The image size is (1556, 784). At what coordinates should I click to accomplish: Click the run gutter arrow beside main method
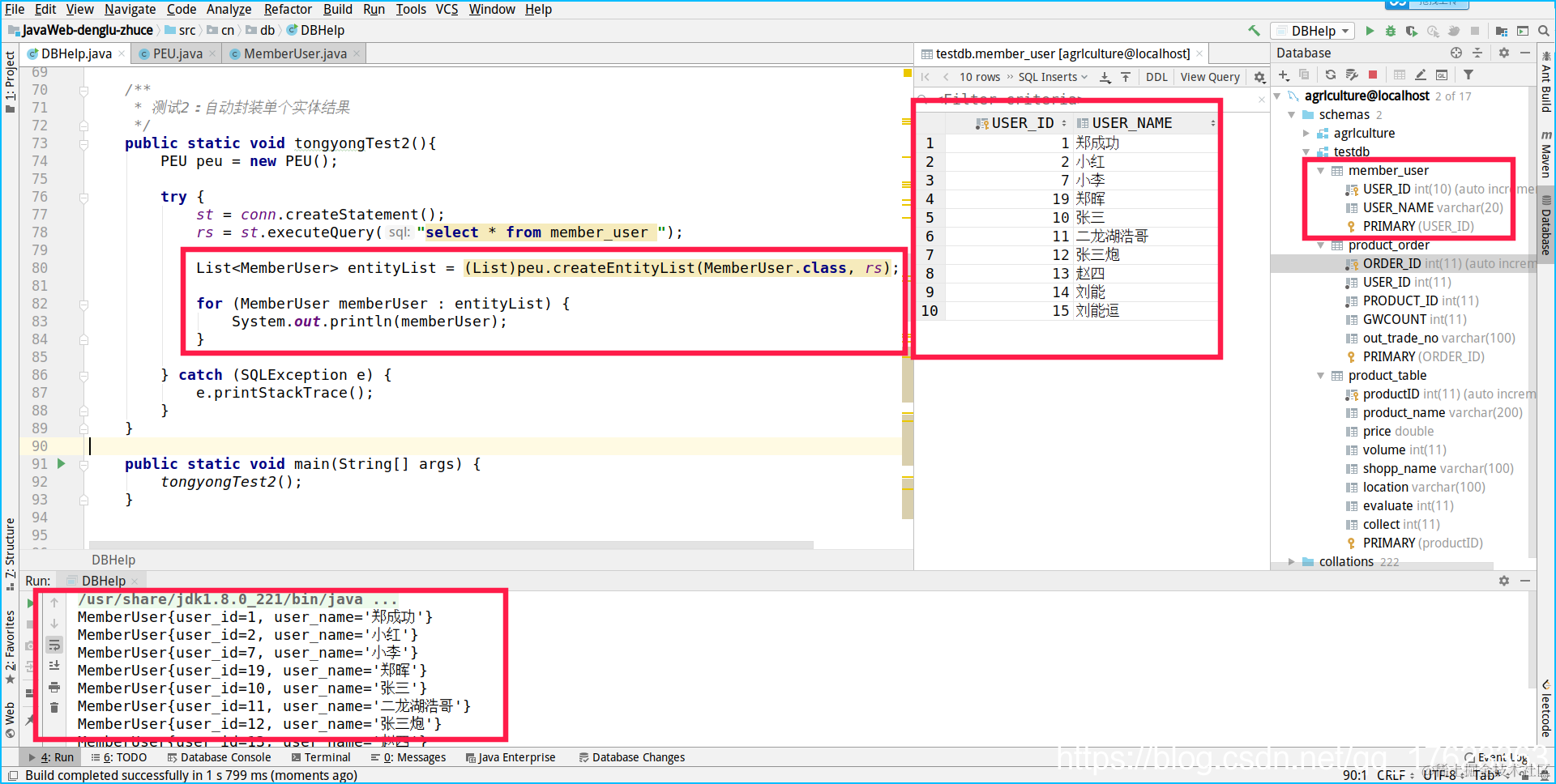tap(62, 463)
